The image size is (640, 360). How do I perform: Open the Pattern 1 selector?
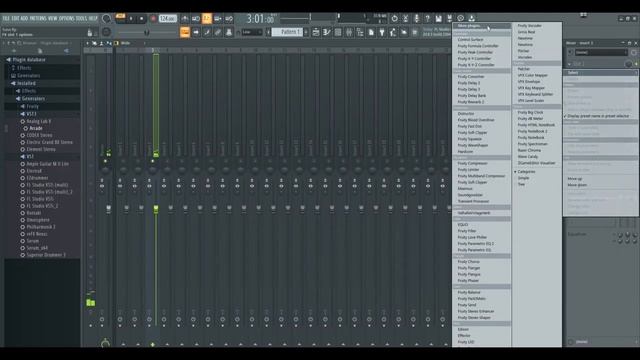[x=287, y=32]
